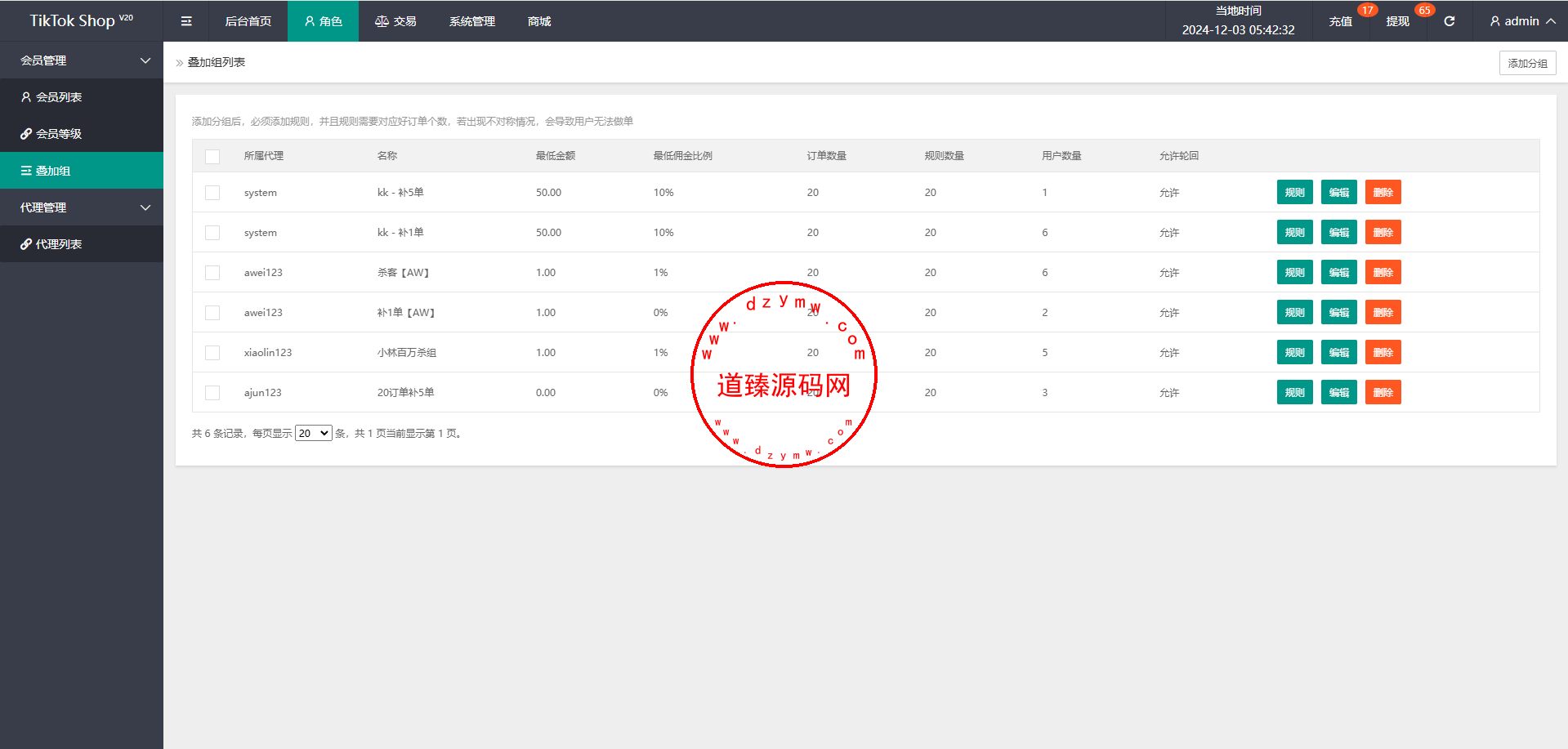1568x749 pixels.
Task: Open the 交易 menu
Action: coord(395,21)
